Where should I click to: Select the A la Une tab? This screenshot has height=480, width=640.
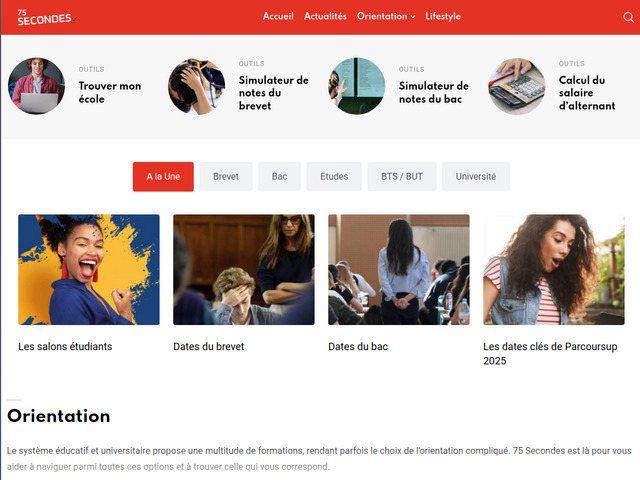point(163,177)
